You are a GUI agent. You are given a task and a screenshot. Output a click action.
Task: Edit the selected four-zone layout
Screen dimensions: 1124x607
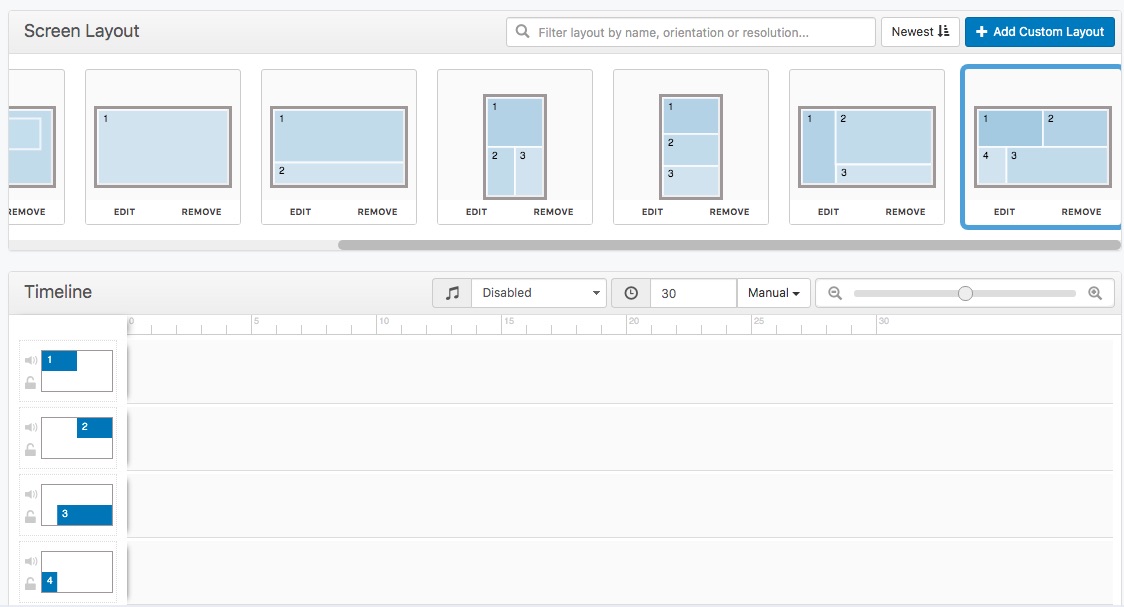click(x=1004, y=211)
